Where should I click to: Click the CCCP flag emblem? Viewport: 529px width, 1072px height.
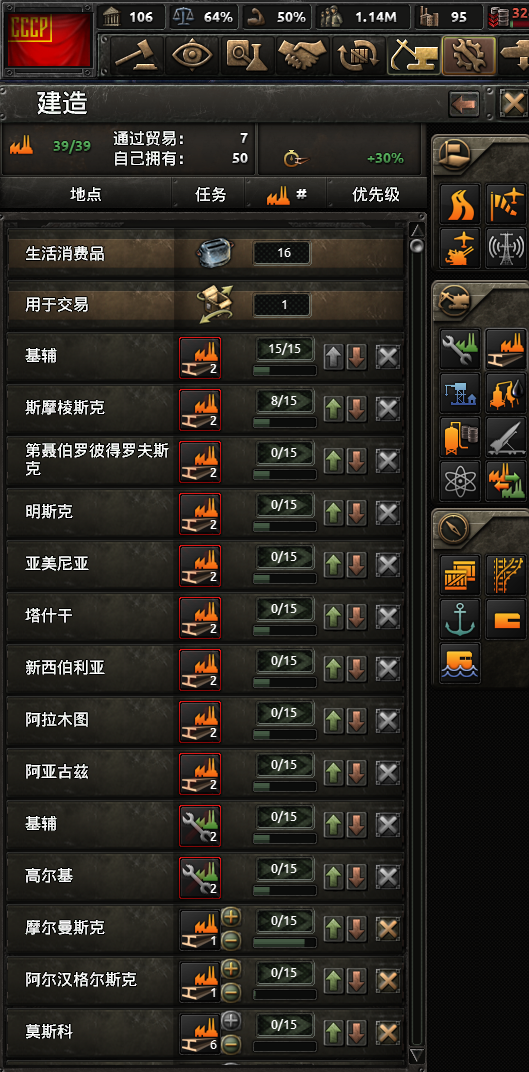click(49, 39)
